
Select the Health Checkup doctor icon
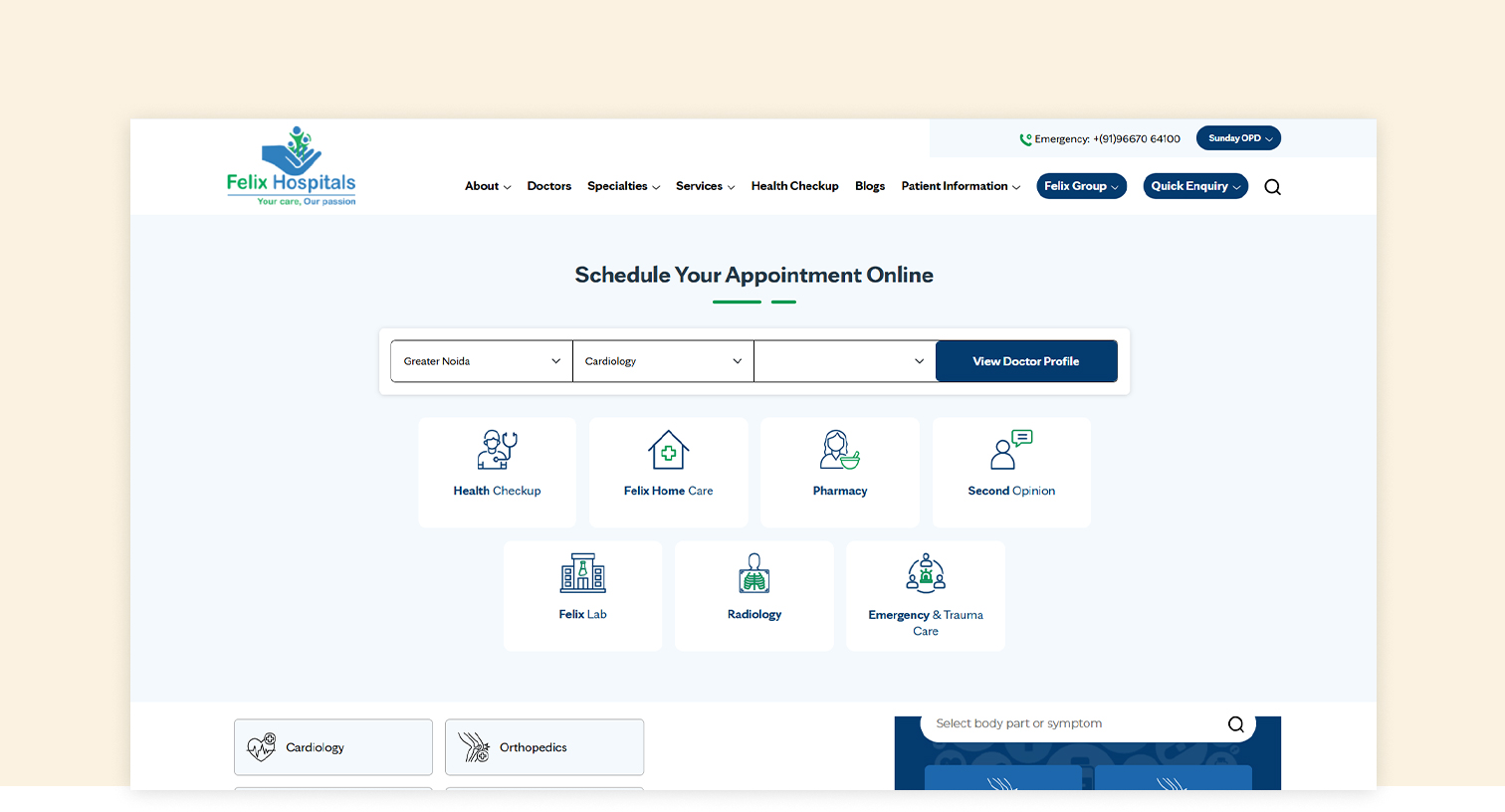click(497, 451)
